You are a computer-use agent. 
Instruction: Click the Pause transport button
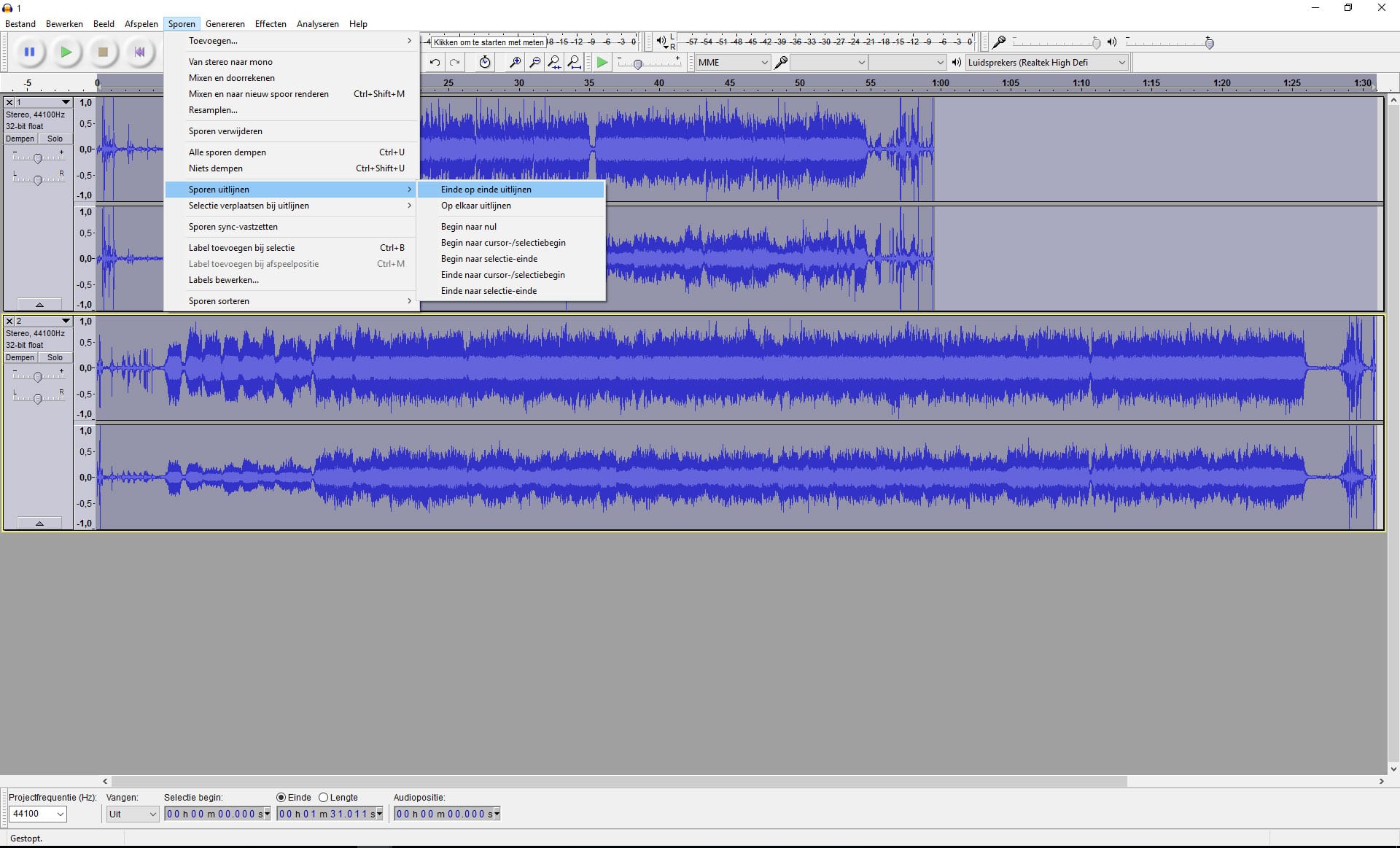(x=29, y=52)
